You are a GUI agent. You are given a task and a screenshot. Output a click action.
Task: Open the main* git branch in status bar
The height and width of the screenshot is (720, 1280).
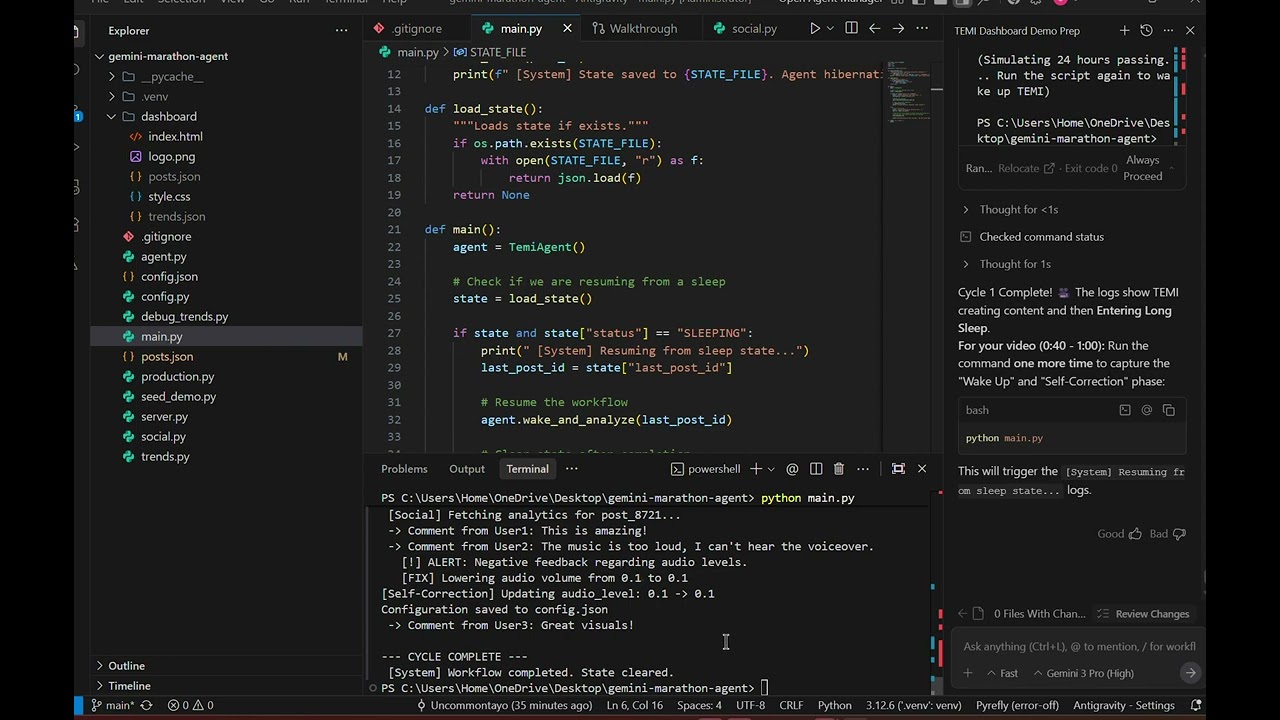click(x=113, y=706)
